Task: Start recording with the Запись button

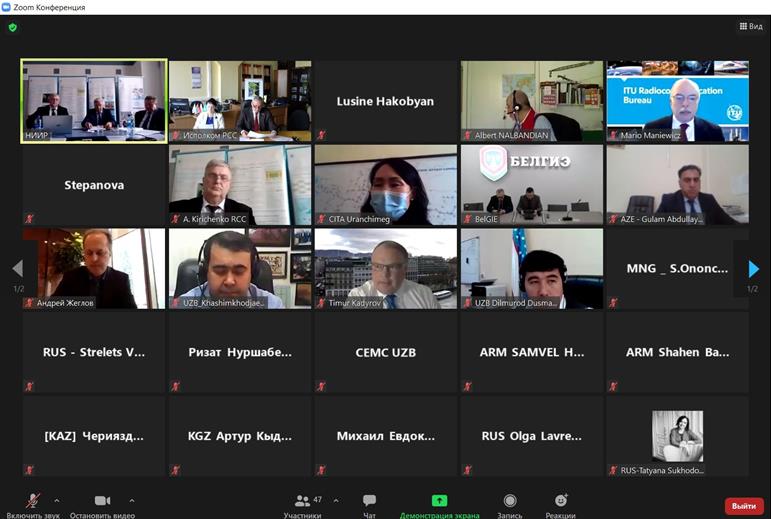Action: (509, 506)
